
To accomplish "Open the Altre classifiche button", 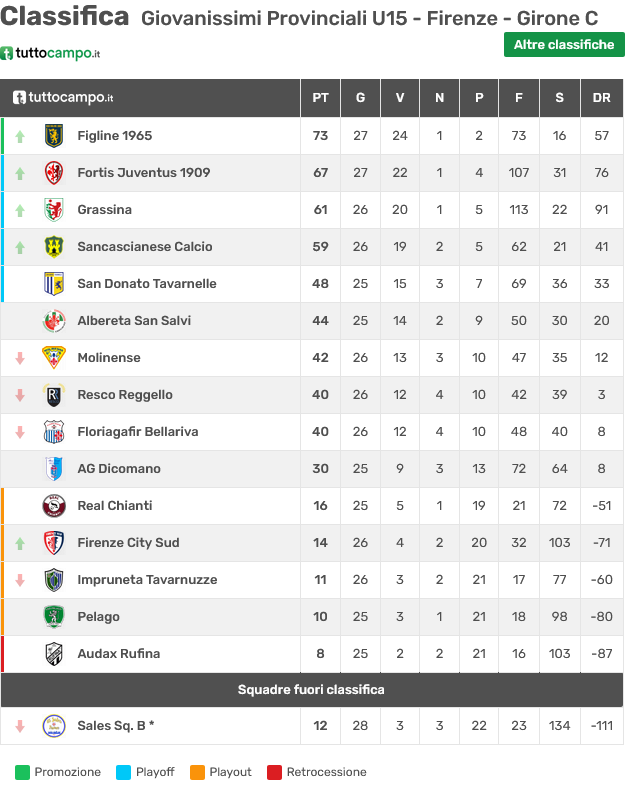I will point(564,45).
